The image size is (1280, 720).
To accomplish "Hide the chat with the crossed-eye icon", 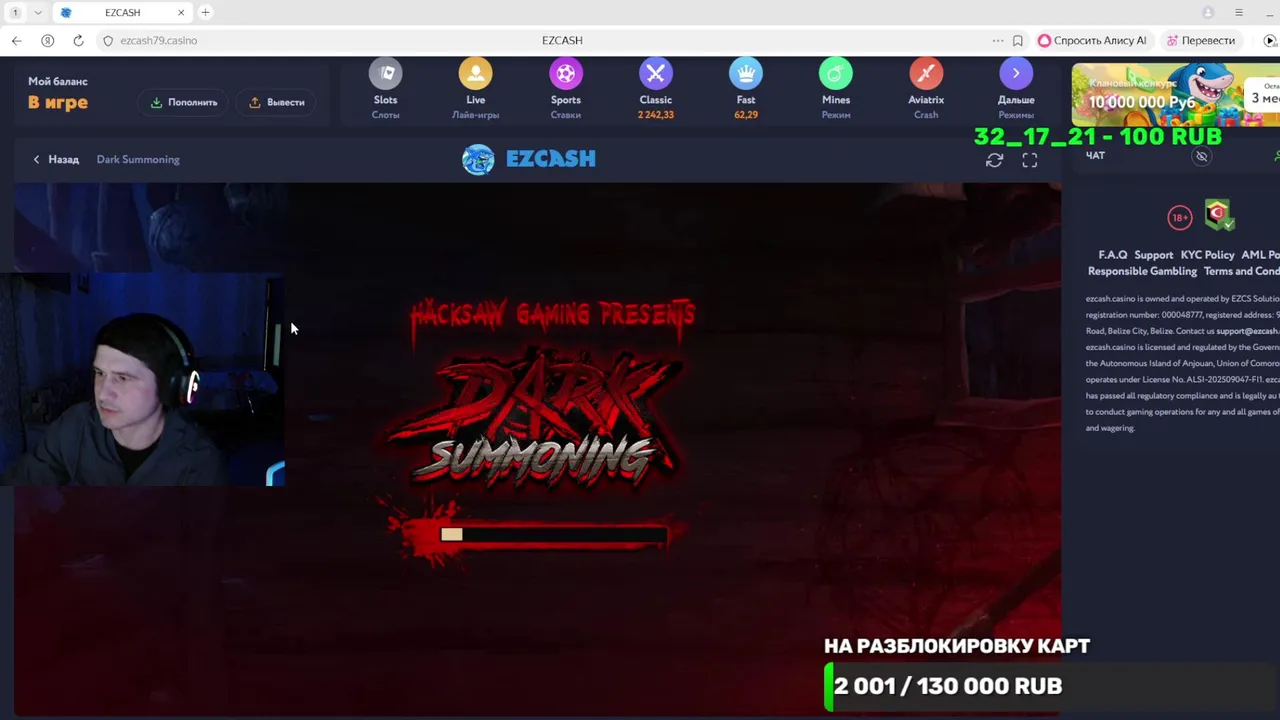I will coord(1202,156).
